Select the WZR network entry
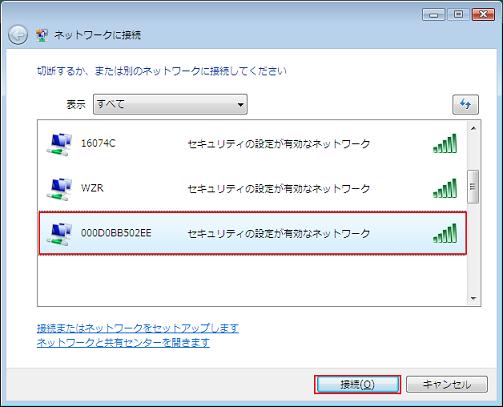 pyautogui.click(x=252, y=189)
